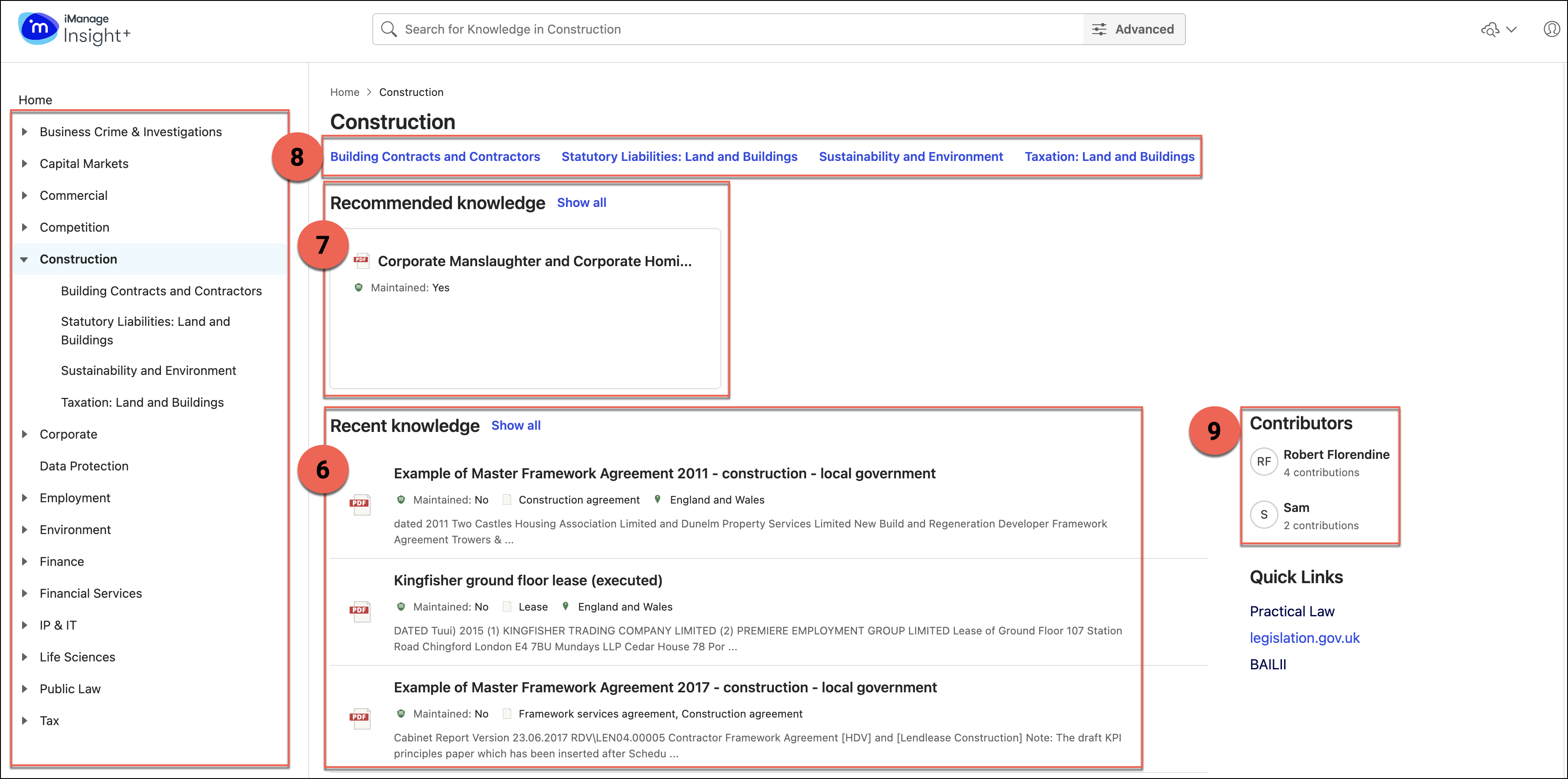Open the user profile icon
Viewport: 1568px width, 779px height.
pyautogui.click(x=1552, y=29)
